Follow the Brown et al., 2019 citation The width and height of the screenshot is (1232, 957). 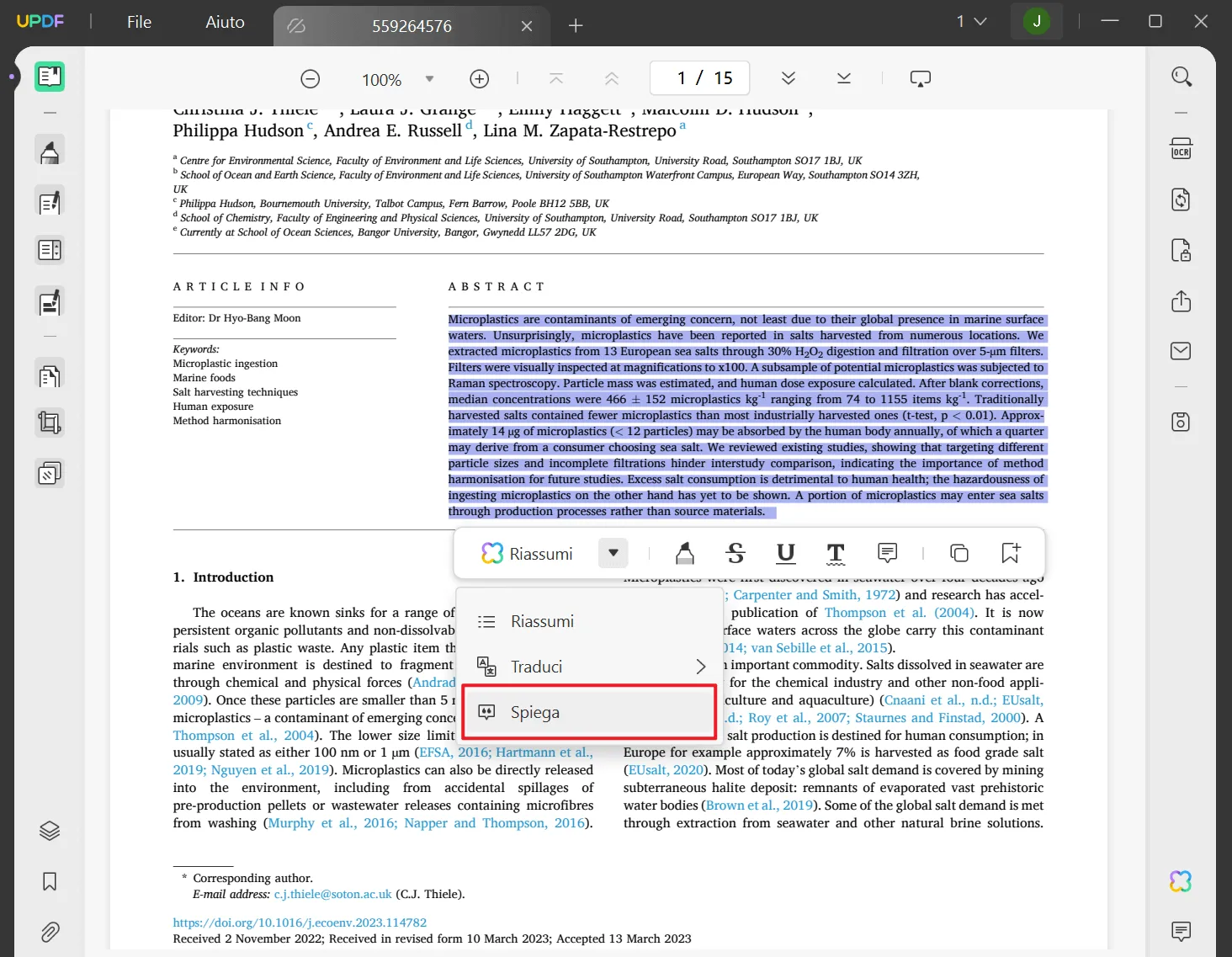click(759, 805)
